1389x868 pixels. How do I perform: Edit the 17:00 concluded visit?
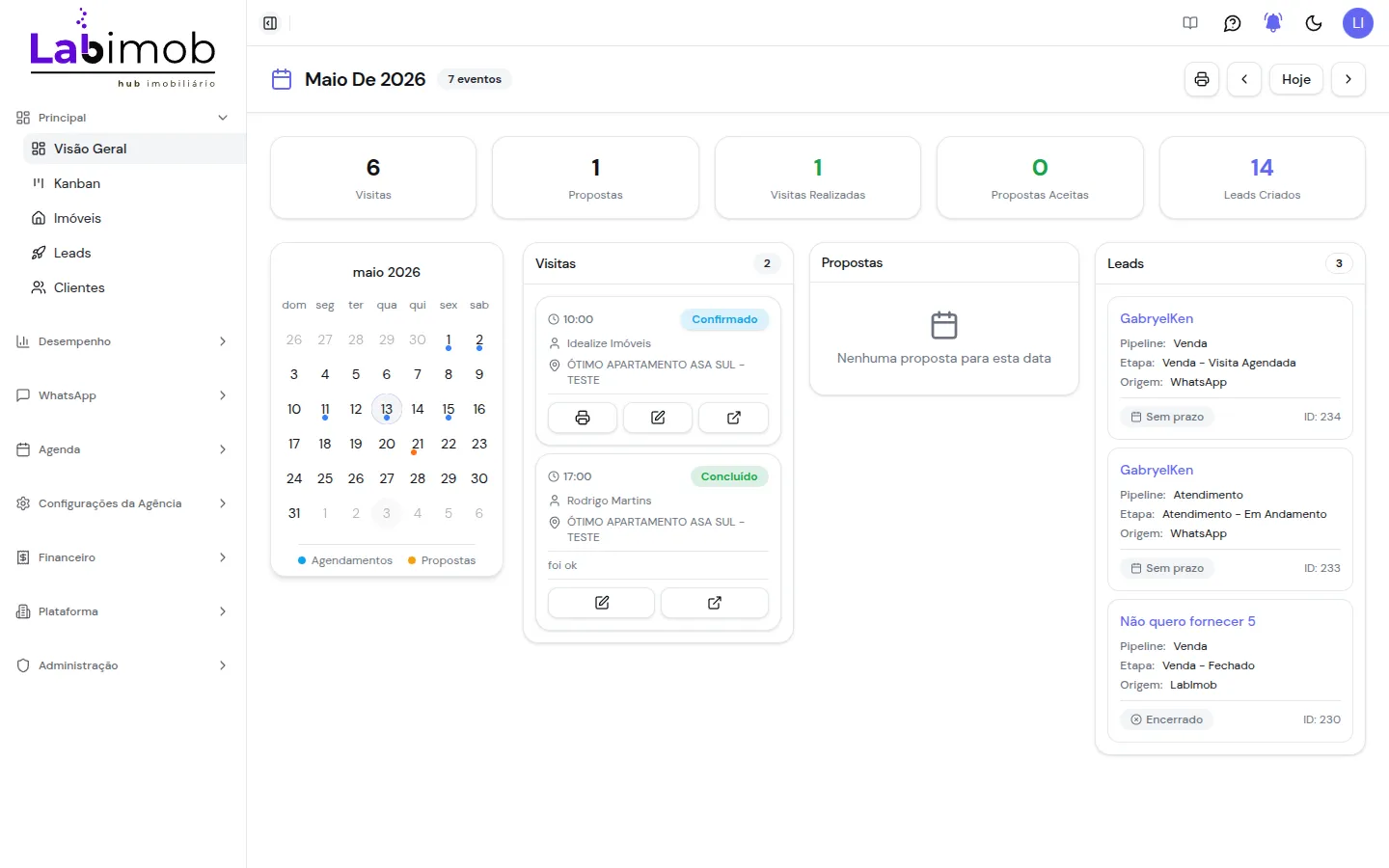(x=601, y=603)
